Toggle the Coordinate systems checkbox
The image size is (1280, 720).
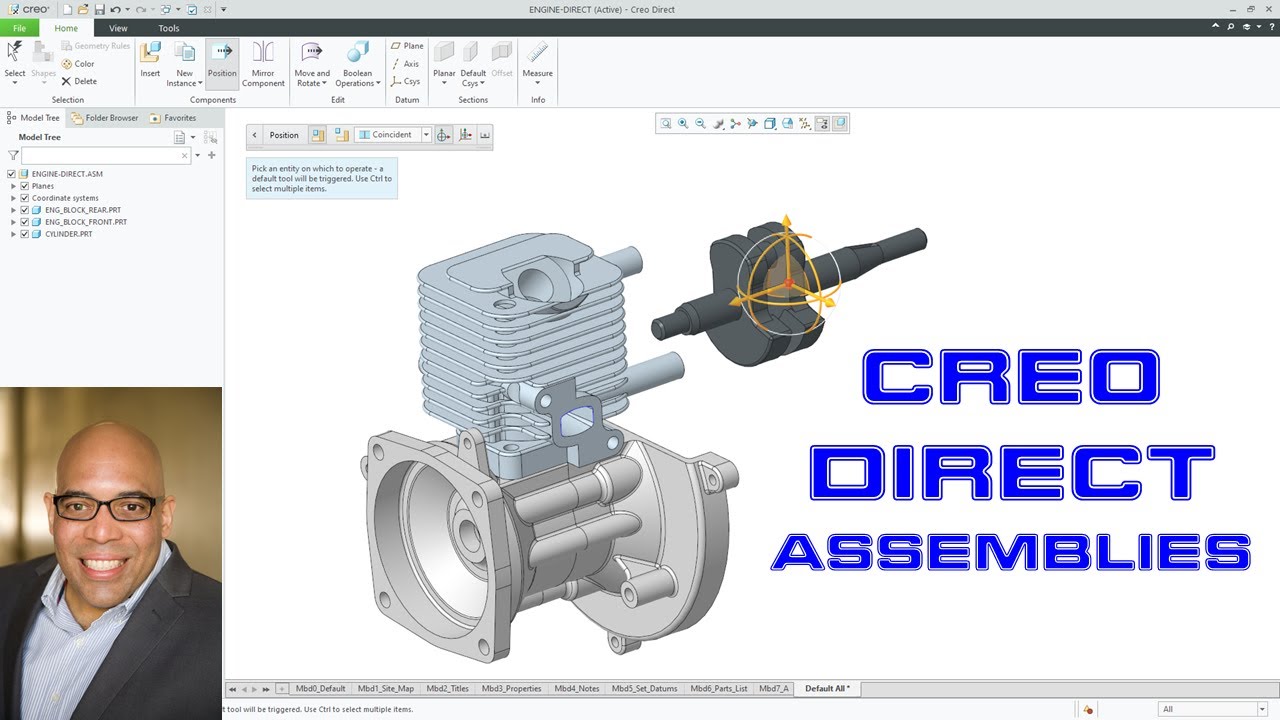(25, 198)
